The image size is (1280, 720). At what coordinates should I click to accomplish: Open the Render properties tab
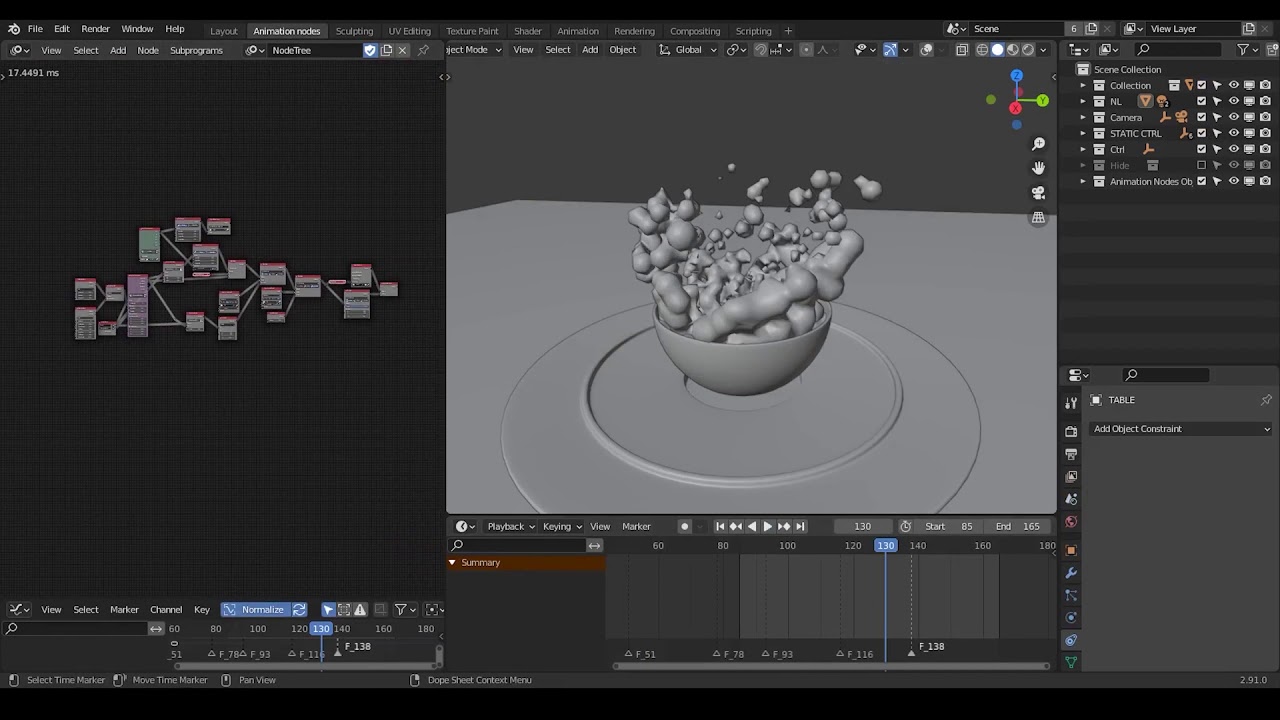(1071, 431)
